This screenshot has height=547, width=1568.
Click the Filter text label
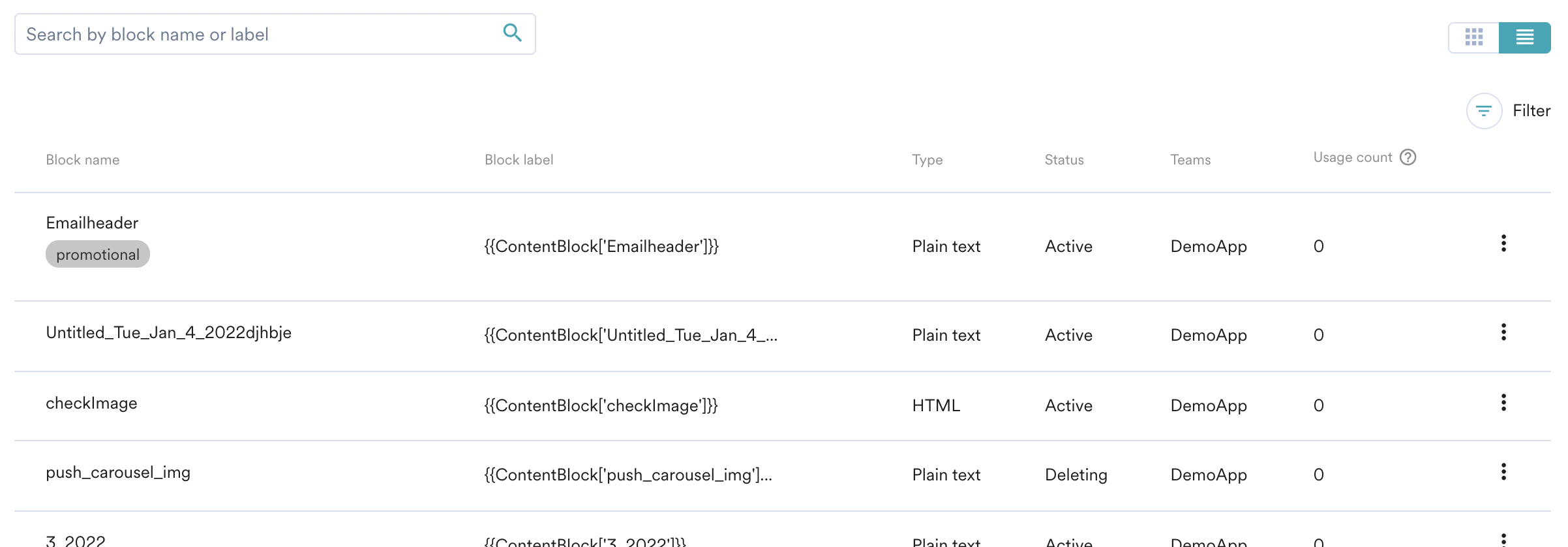pos(1531,111)
